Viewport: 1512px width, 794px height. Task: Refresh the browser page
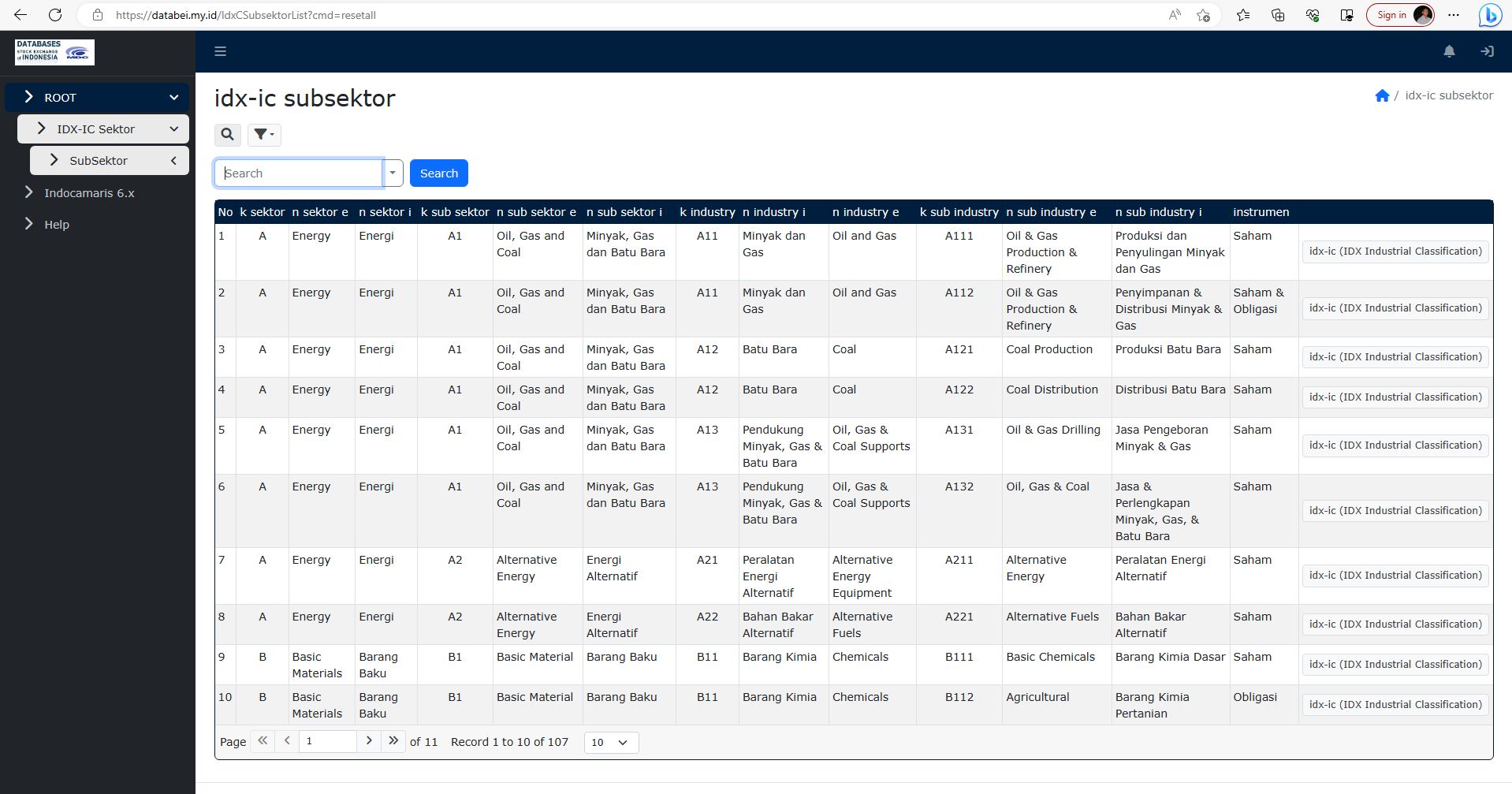(55, 15)
